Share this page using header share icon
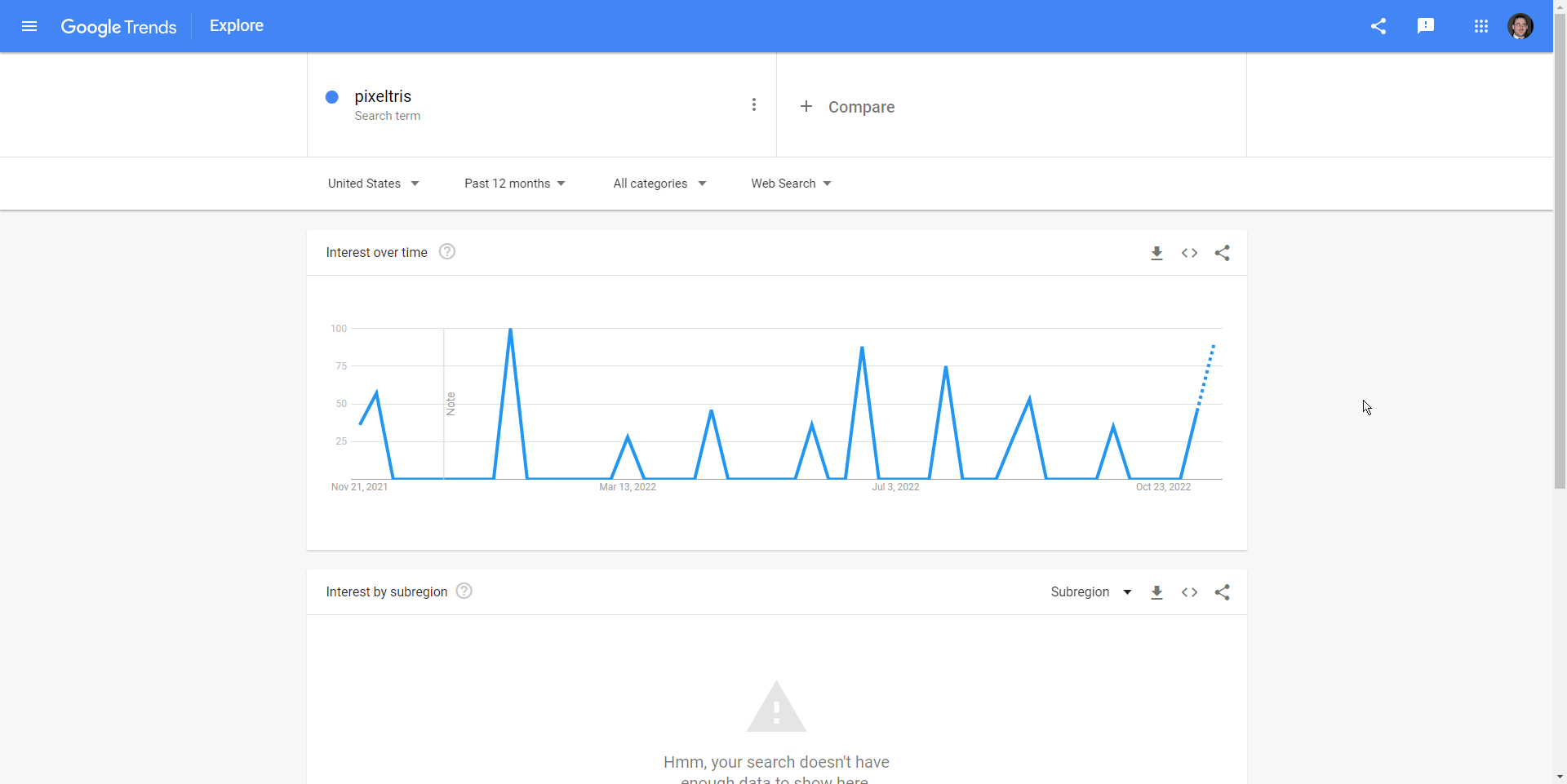 (x=1378, y=26)
